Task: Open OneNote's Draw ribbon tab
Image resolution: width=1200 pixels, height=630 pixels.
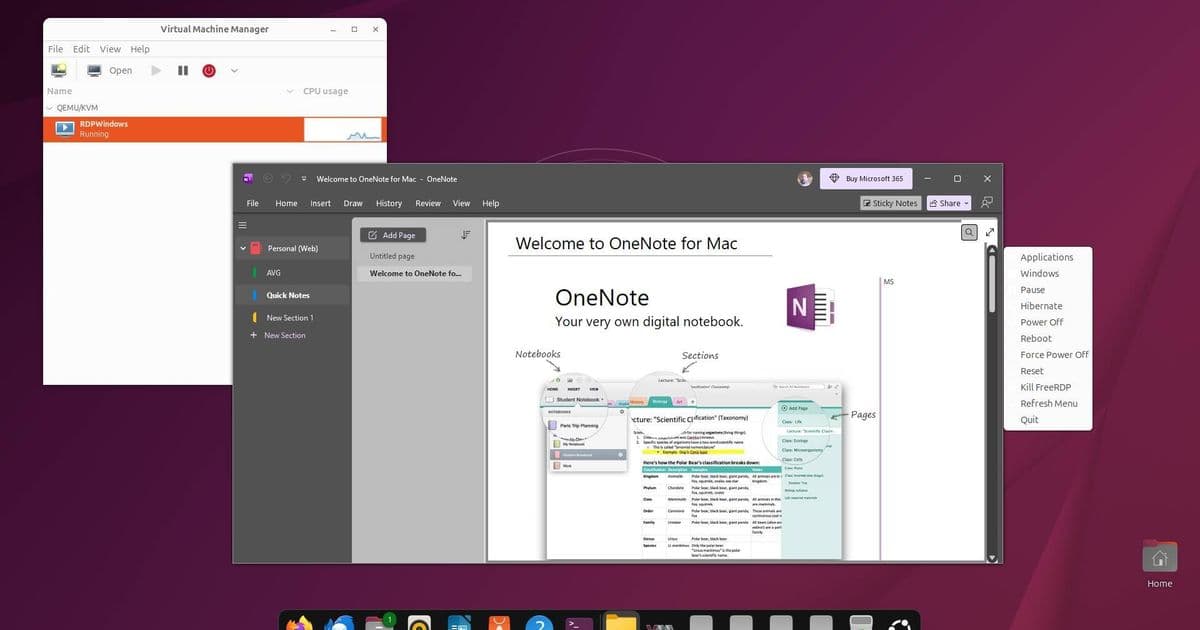Action: [x=353, y=203]
